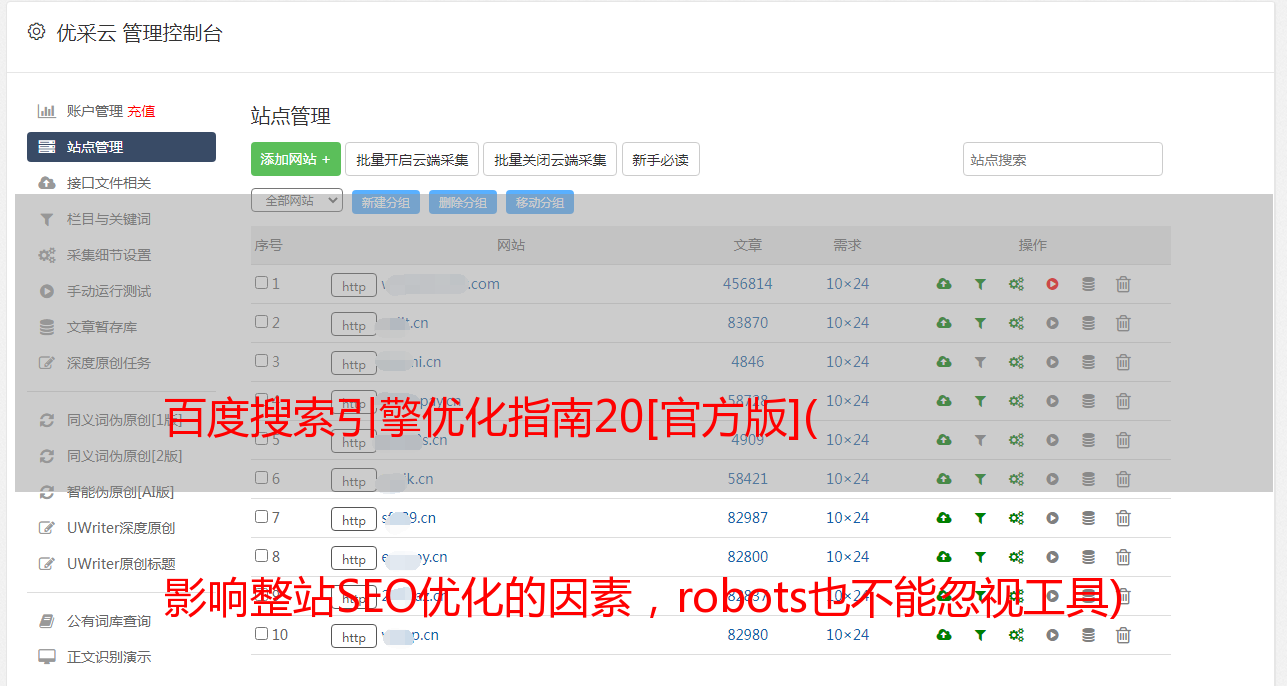
Task: Click the 批量开启云端采集 button
Action: (412, 159)
